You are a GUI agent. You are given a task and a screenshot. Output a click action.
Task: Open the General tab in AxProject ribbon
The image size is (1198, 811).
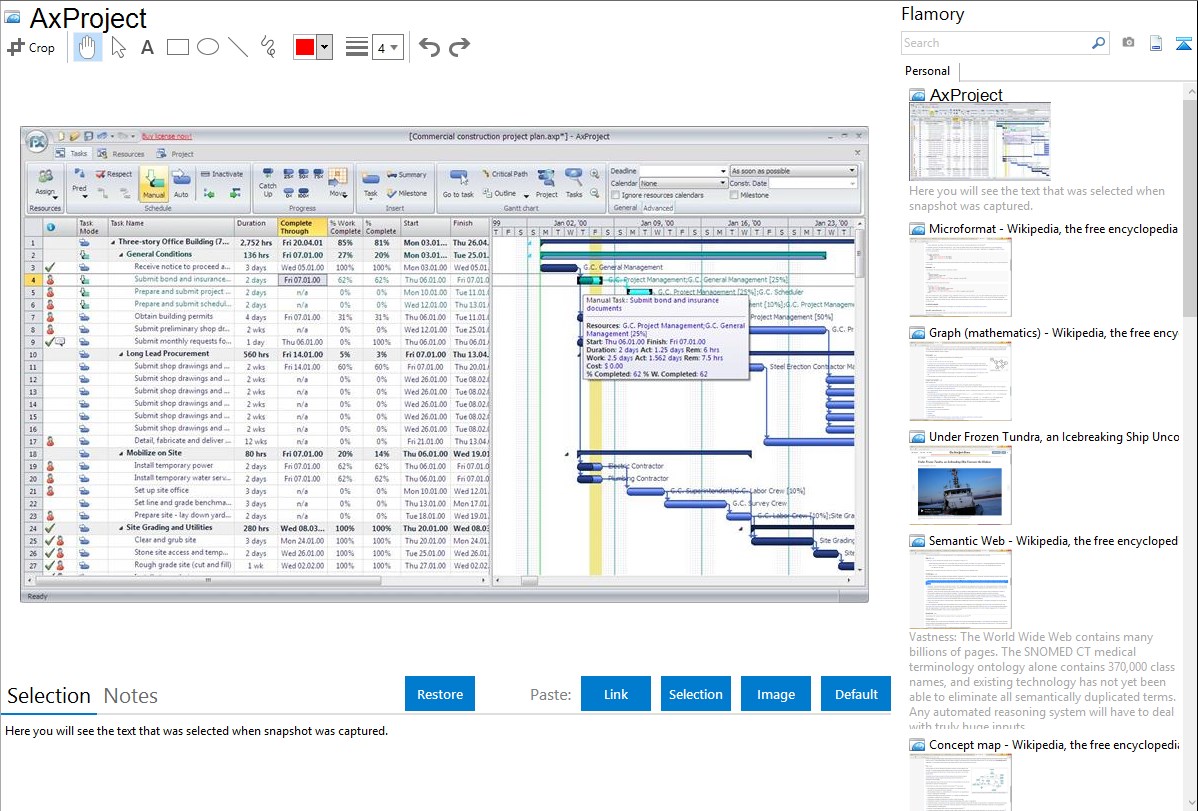point(625,208)
